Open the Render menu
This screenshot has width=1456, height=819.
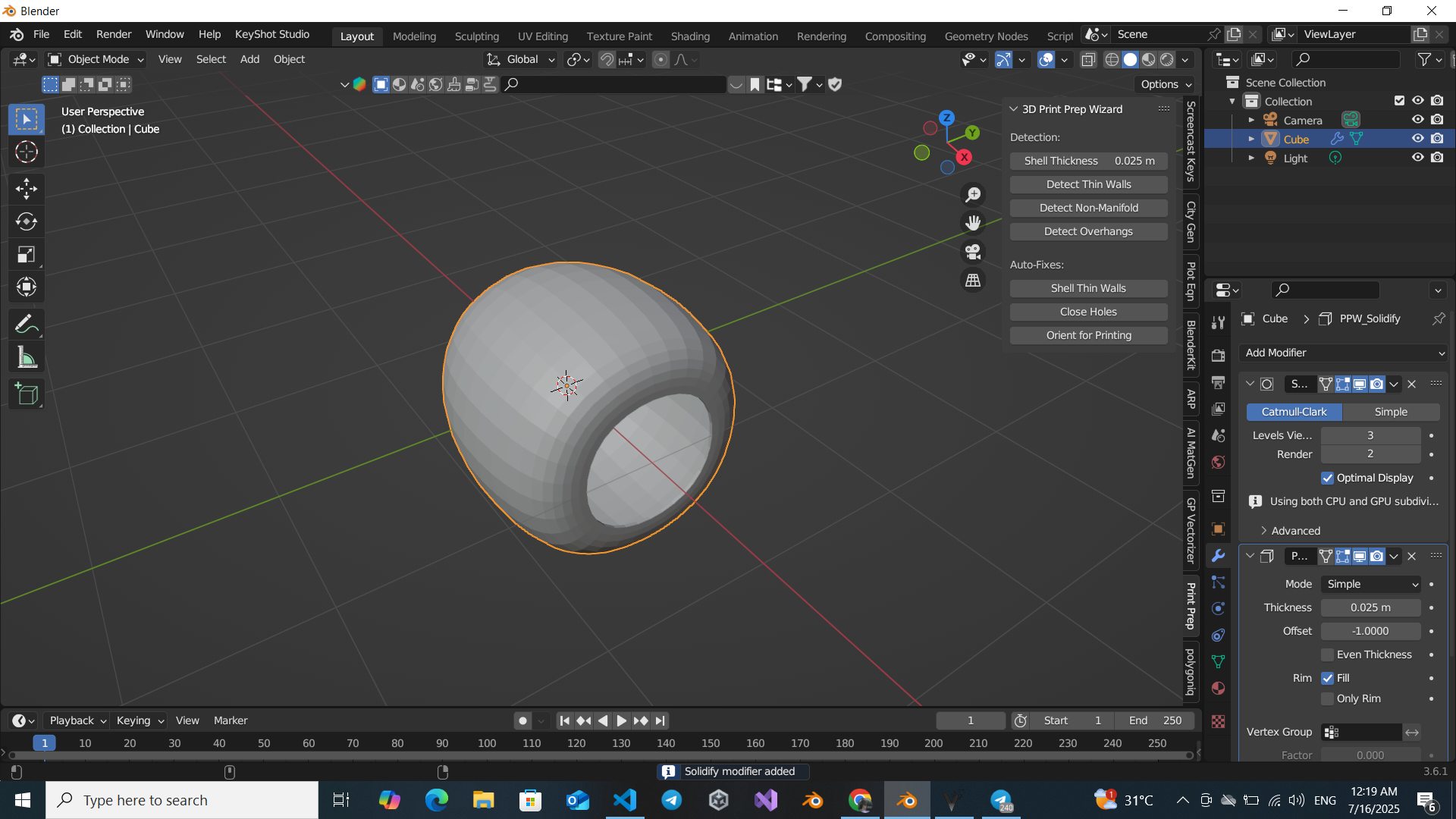pyautogui.click(x=113, y=34)
